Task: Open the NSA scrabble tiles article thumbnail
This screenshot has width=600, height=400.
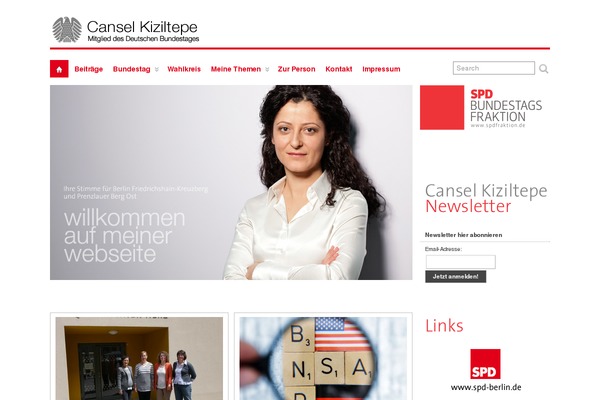Action: [x=323, y=358]
